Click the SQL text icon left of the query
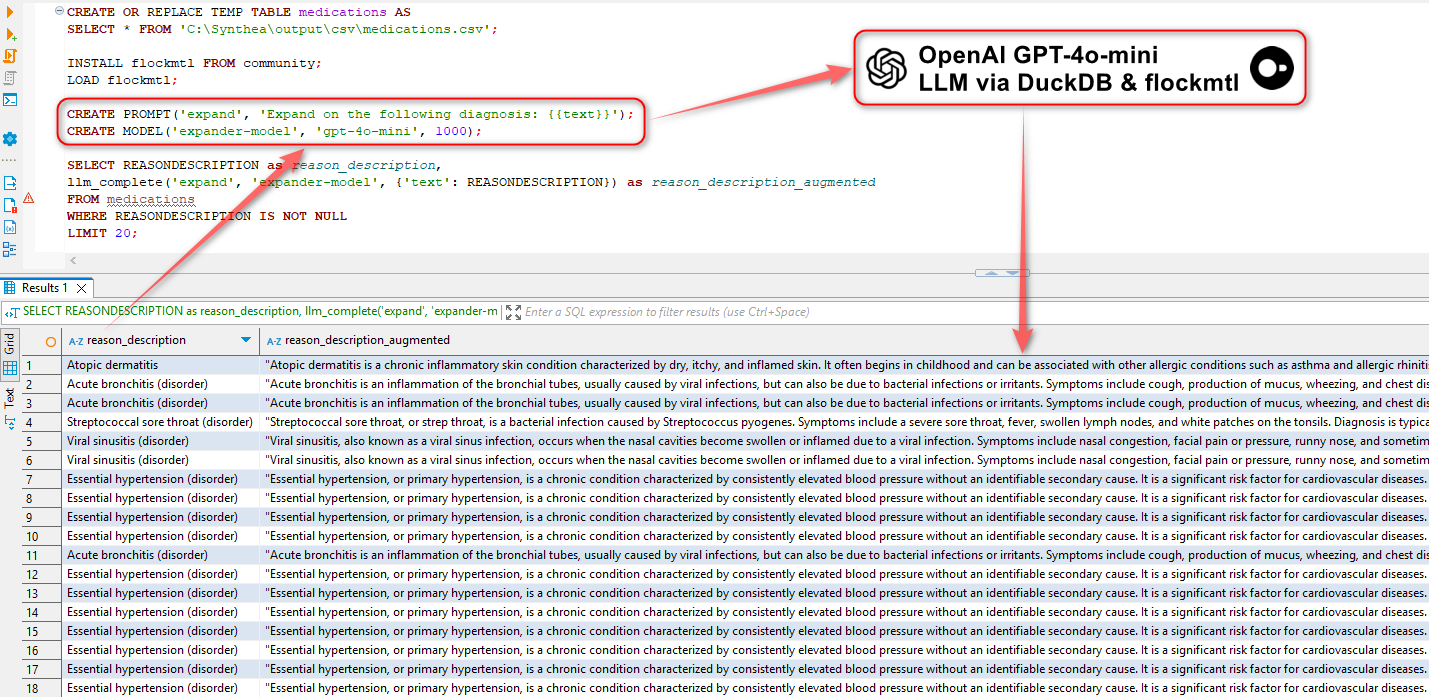Screen dimensions: 1429x697 click(x=12, y=312)
